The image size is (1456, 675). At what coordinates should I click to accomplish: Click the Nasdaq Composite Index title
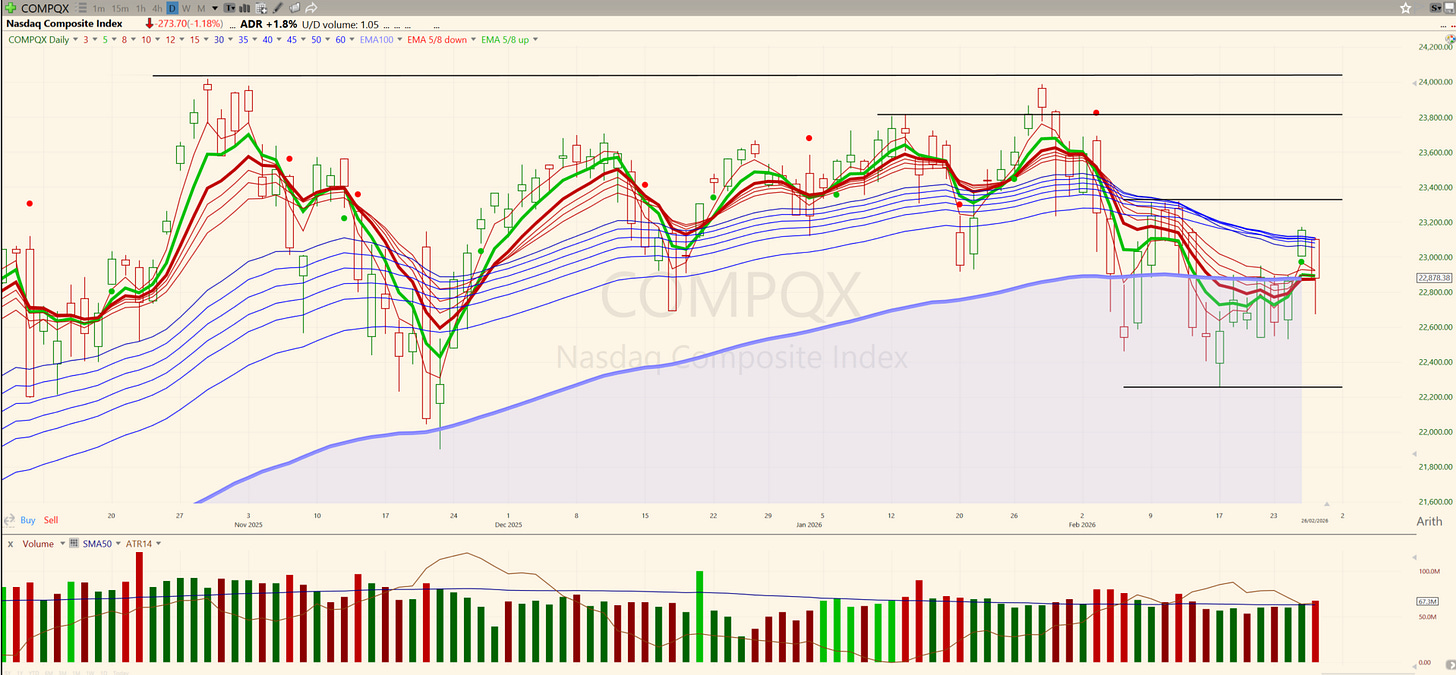pos(64,23)
